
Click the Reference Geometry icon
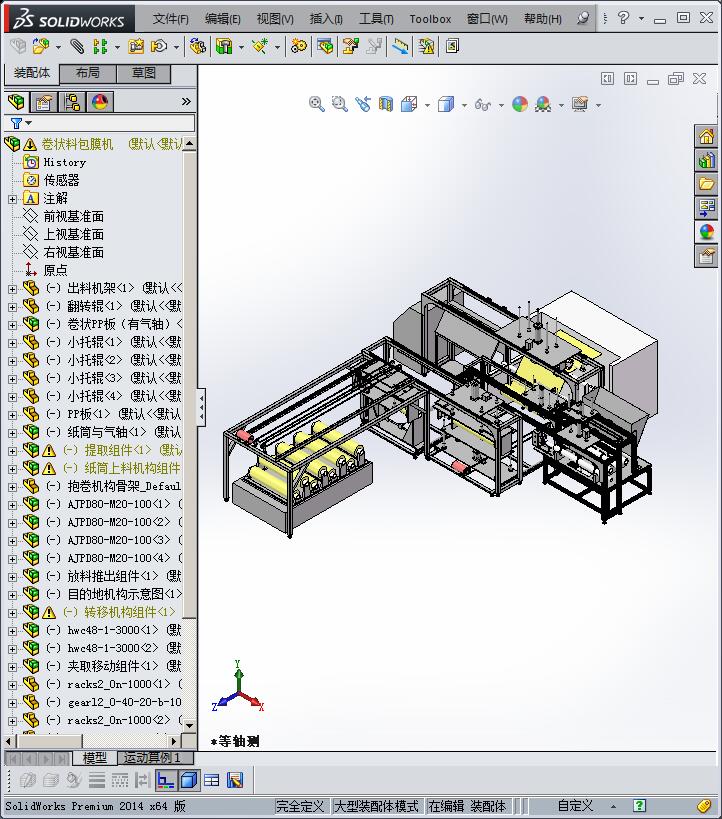[260, 46]
